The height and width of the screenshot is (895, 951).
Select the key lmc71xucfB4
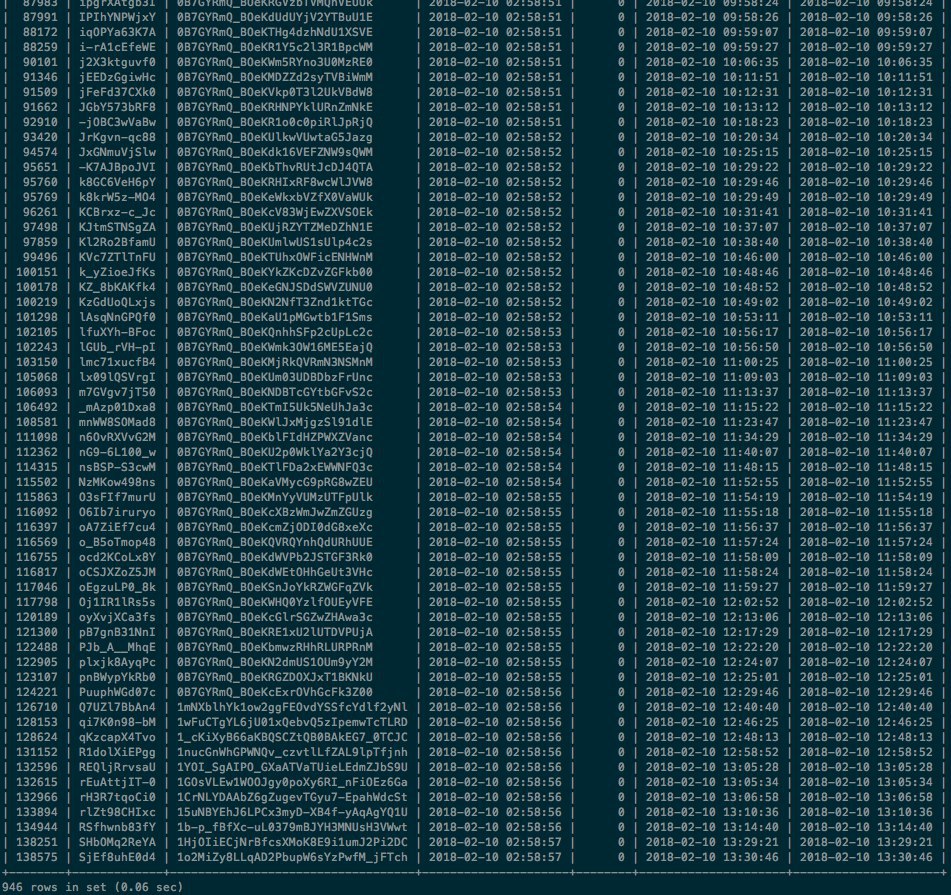[117, 363]
